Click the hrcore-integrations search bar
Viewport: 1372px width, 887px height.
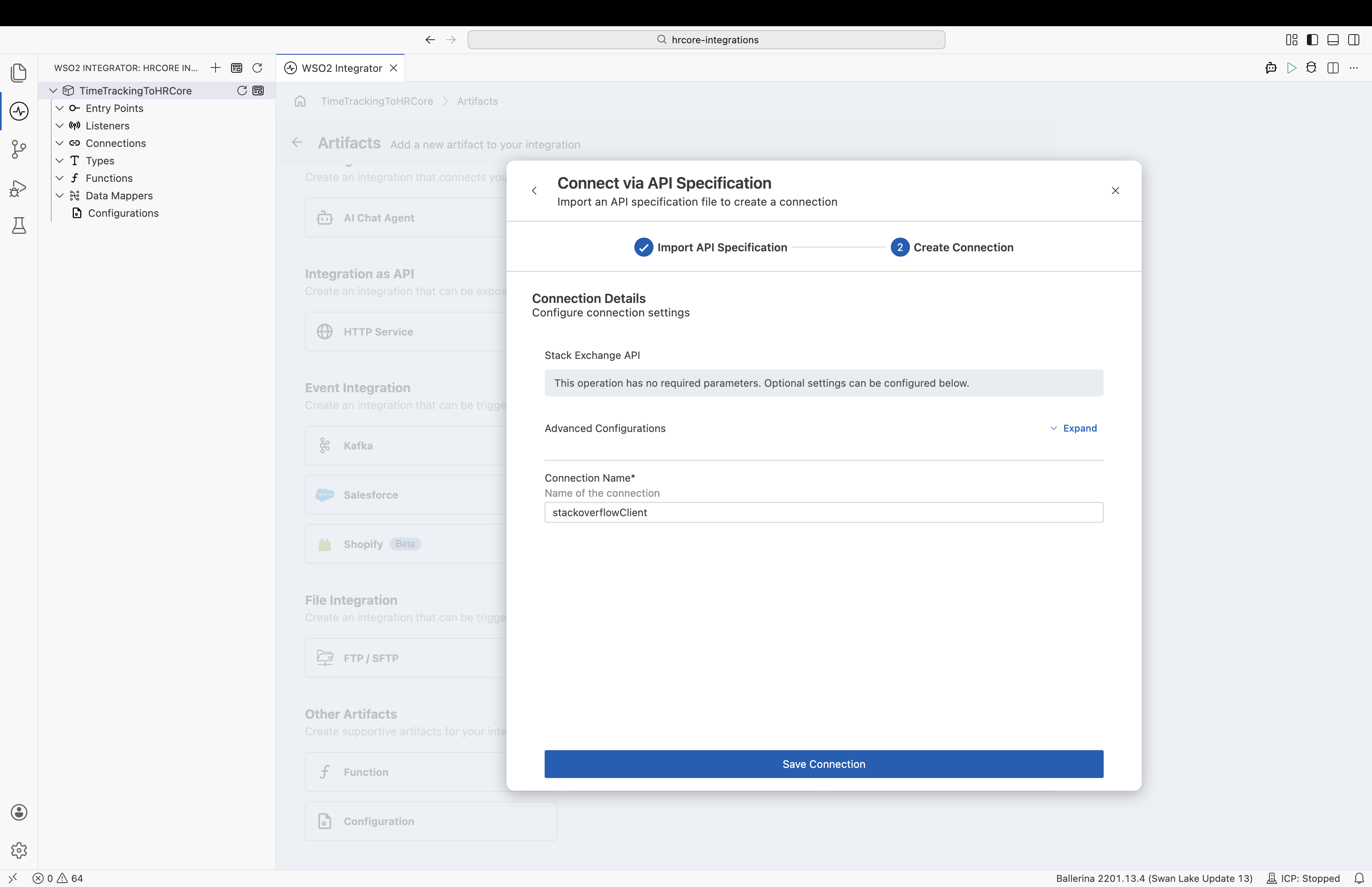point(706,40)
